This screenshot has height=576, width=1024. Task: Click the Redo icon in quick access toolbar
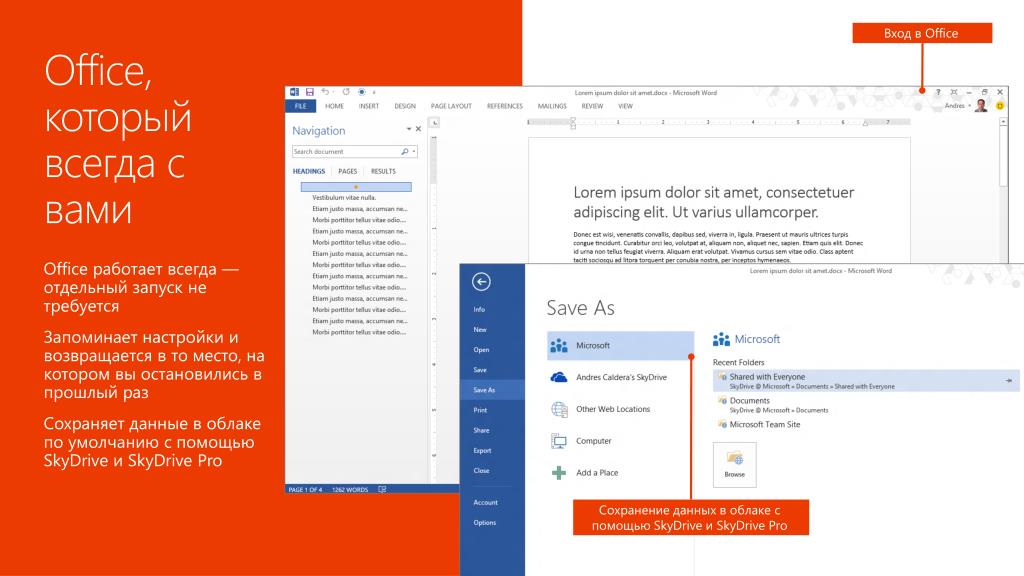346,92
